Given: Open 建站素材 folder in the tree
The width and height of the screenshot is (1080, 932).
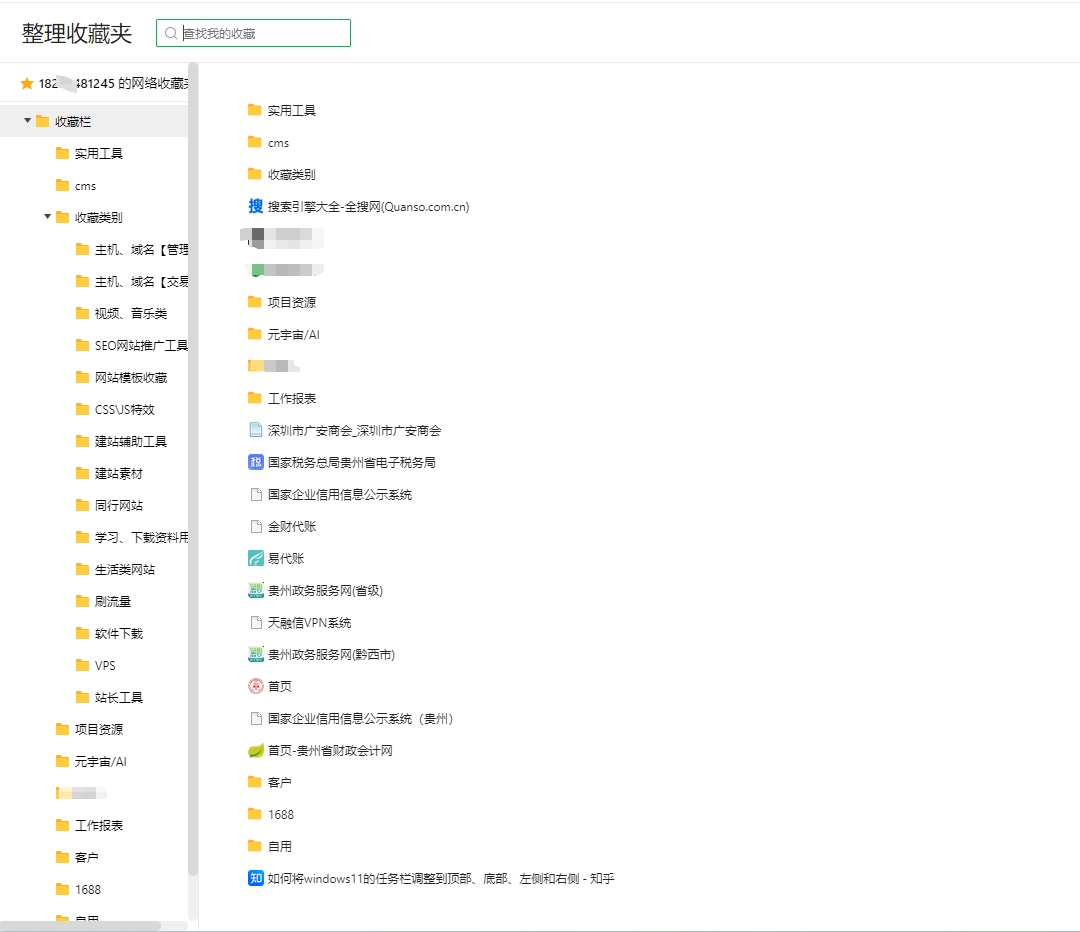Looking at the screenshot, I should 118,473.
